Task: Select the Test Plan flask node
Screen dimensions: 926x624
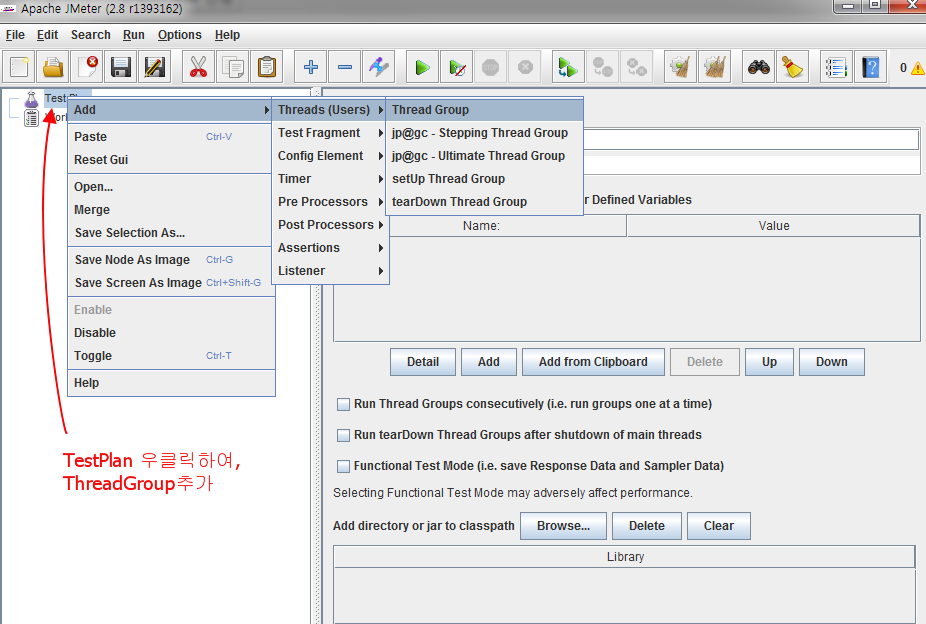Action: click(x=31, y=99)
